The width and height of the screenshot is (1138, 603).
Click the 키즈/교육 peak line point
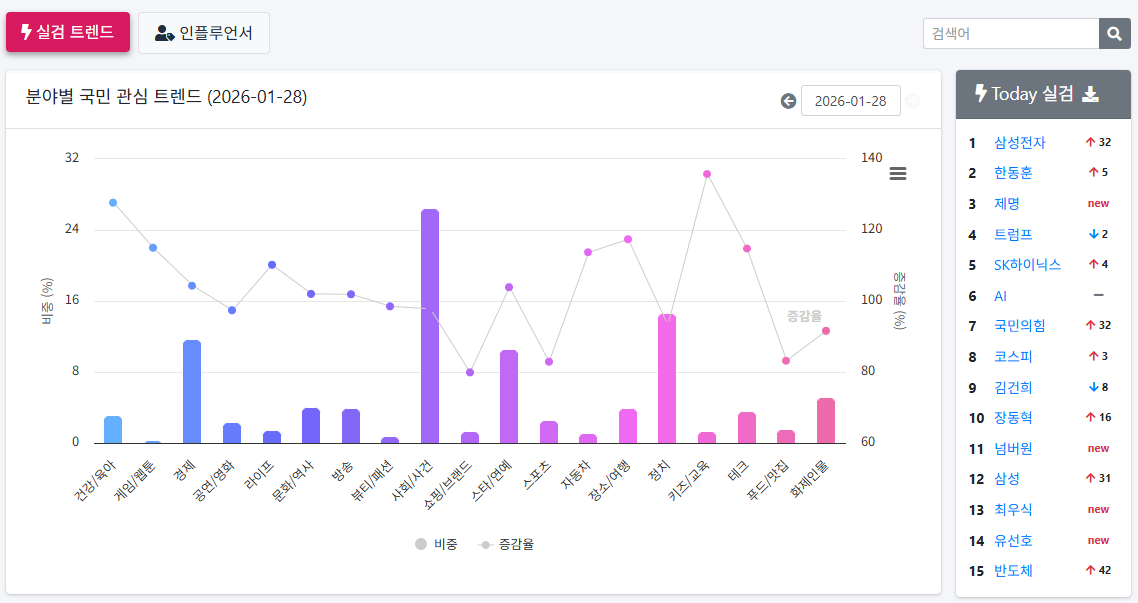coord(706,174)
